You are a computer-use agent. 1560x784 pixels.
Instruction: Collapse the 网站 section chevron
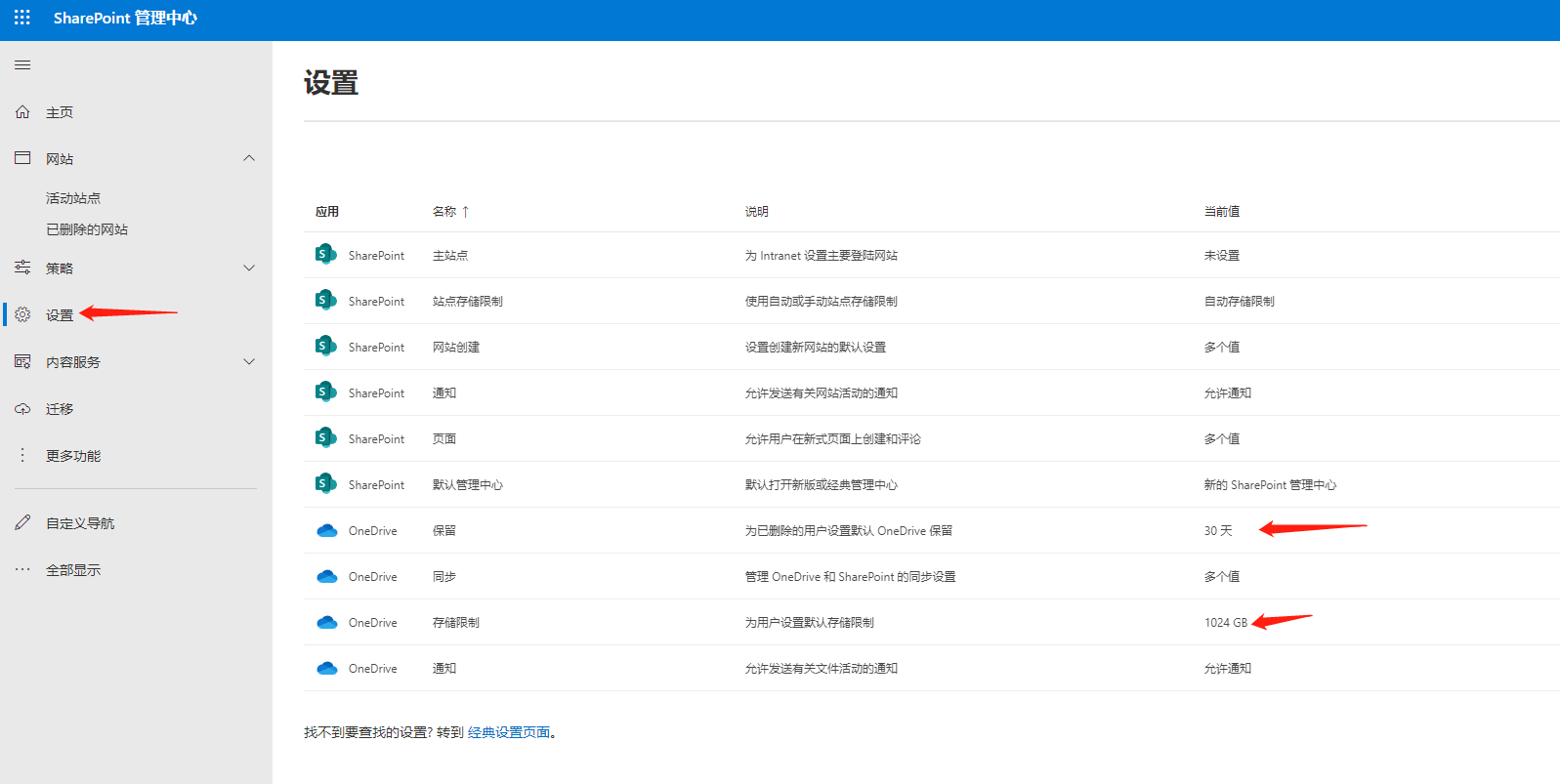(x=249, y=158)
